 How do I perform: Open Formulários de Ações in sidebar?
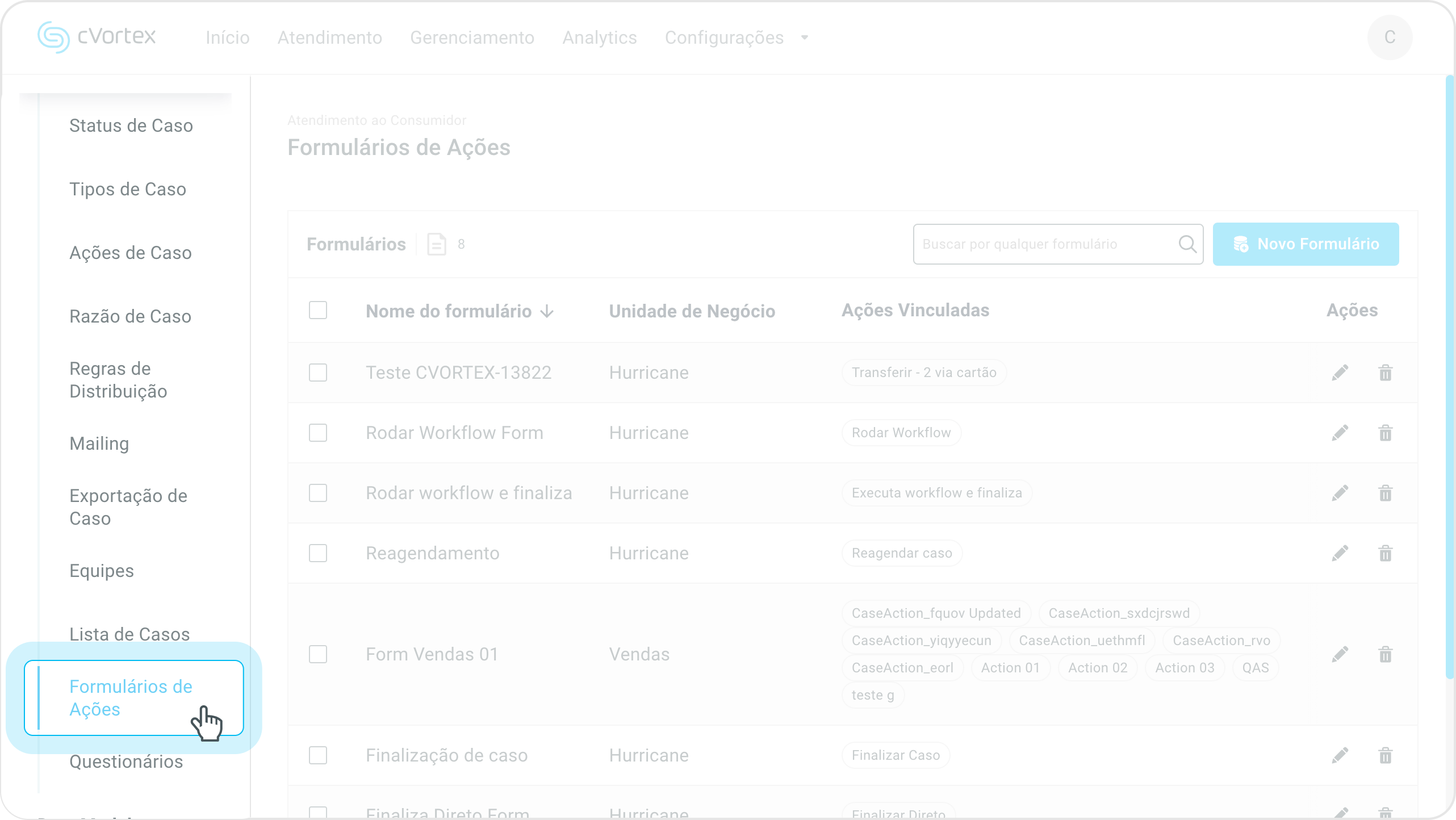[131, 698]
